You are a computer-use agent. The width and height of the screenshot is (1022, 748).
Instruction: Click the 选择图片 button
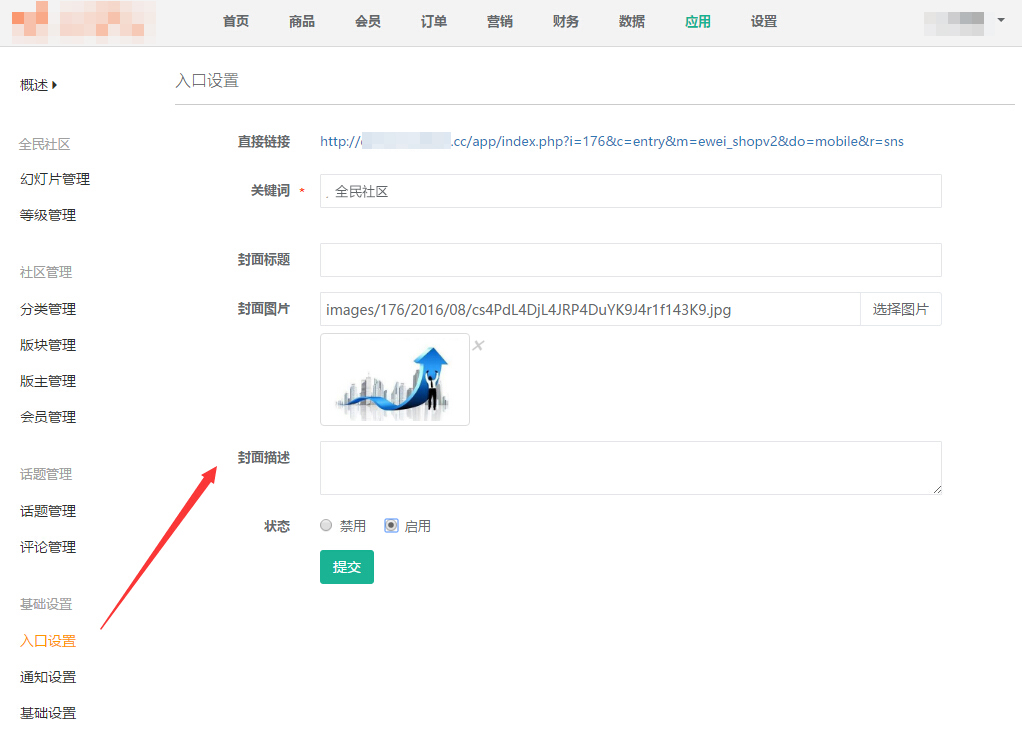[x=900, y=310]
